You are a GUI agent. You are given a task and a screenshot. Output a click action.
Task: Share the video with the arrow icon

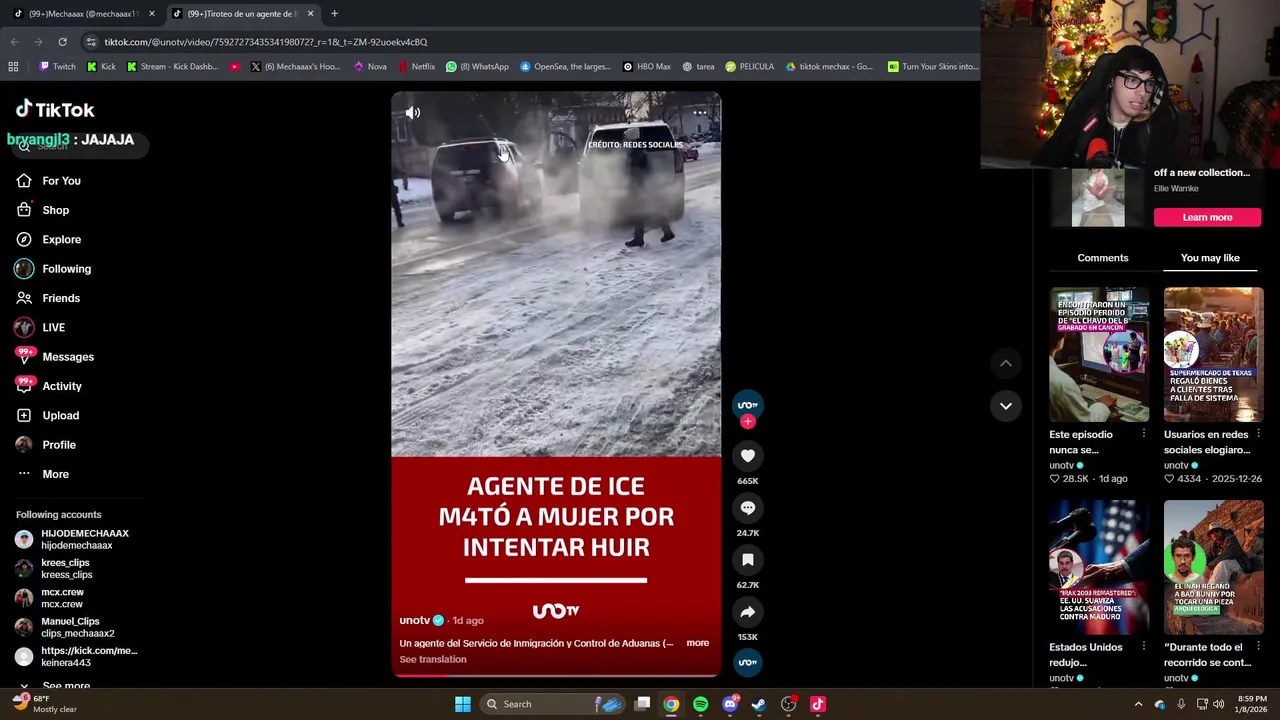(747, 612)
